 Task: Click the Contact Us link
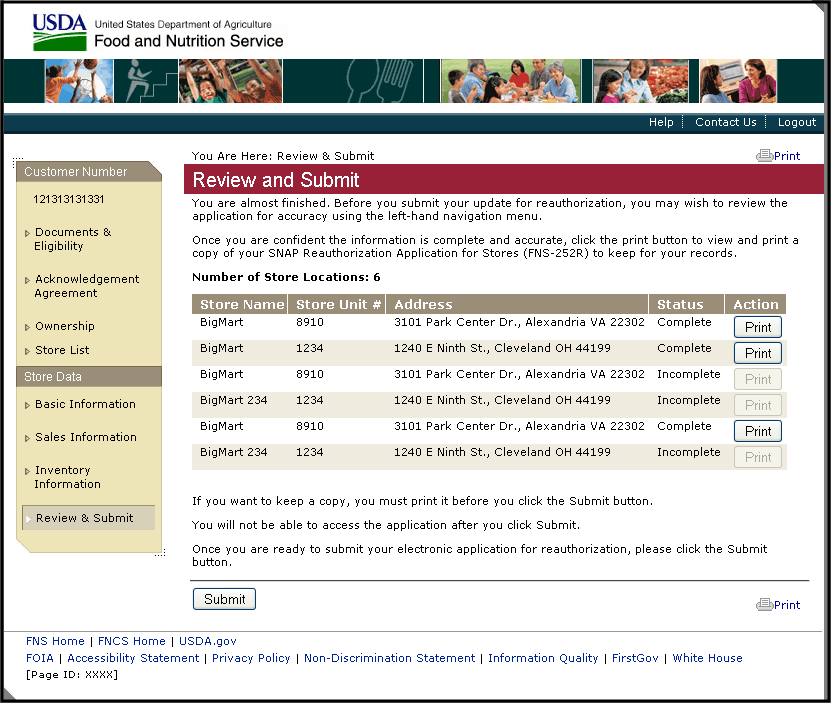click(725, 122)
